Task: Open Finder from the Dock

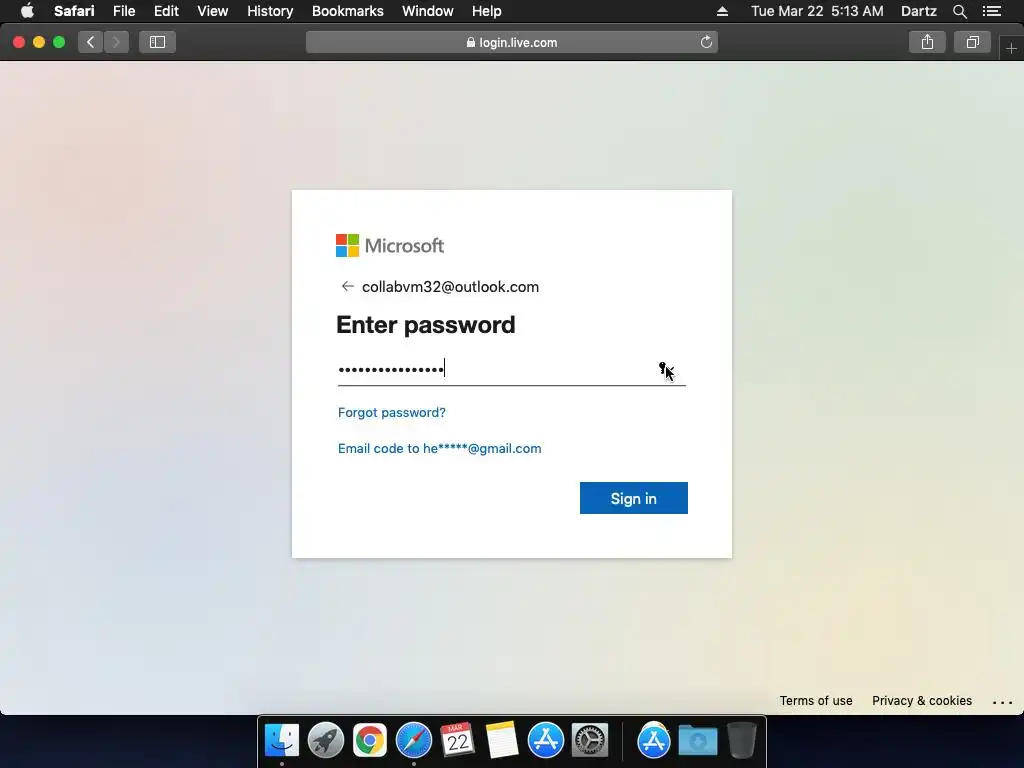Action: pyautogui.click(x=281, y=740)
